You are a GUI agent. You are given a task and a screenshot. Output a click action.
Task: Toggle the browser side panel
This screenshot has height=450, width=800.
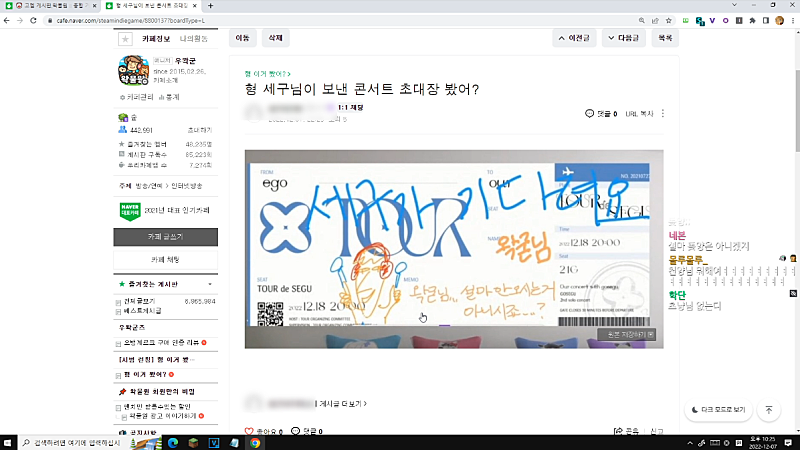point(766,20)
